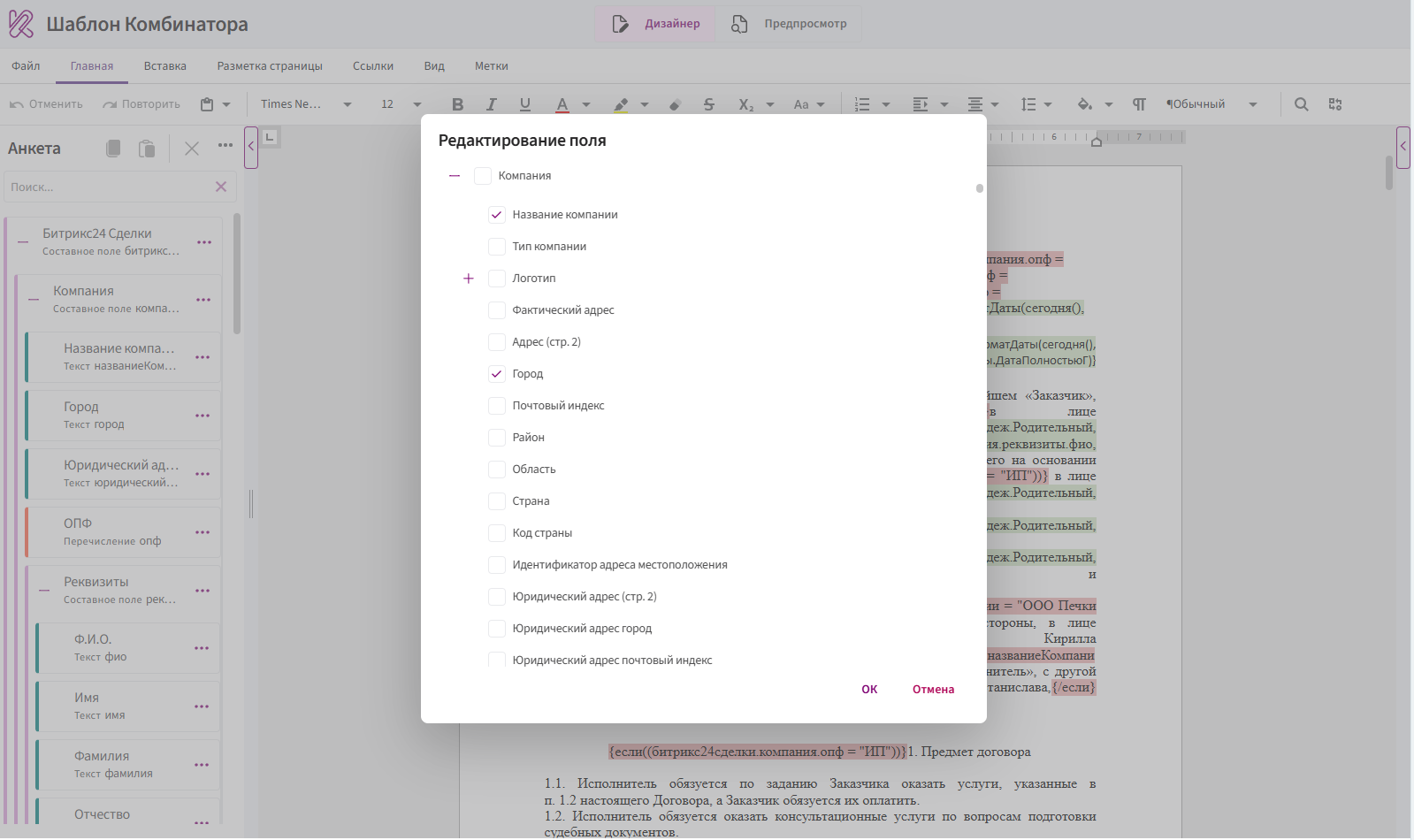
Task: Click the Bold formatting icon
Action: 457,104
